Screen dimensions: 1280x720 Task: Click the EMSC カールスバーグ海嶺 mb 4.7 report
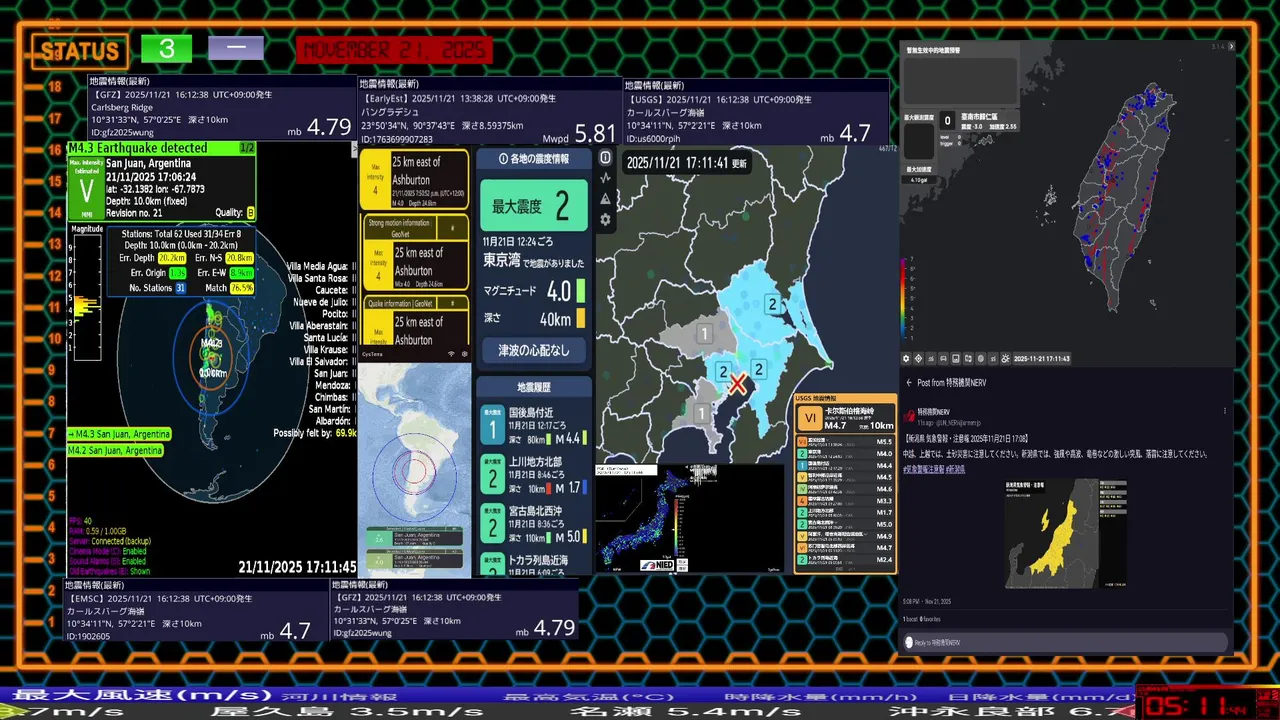click(196, 610)
